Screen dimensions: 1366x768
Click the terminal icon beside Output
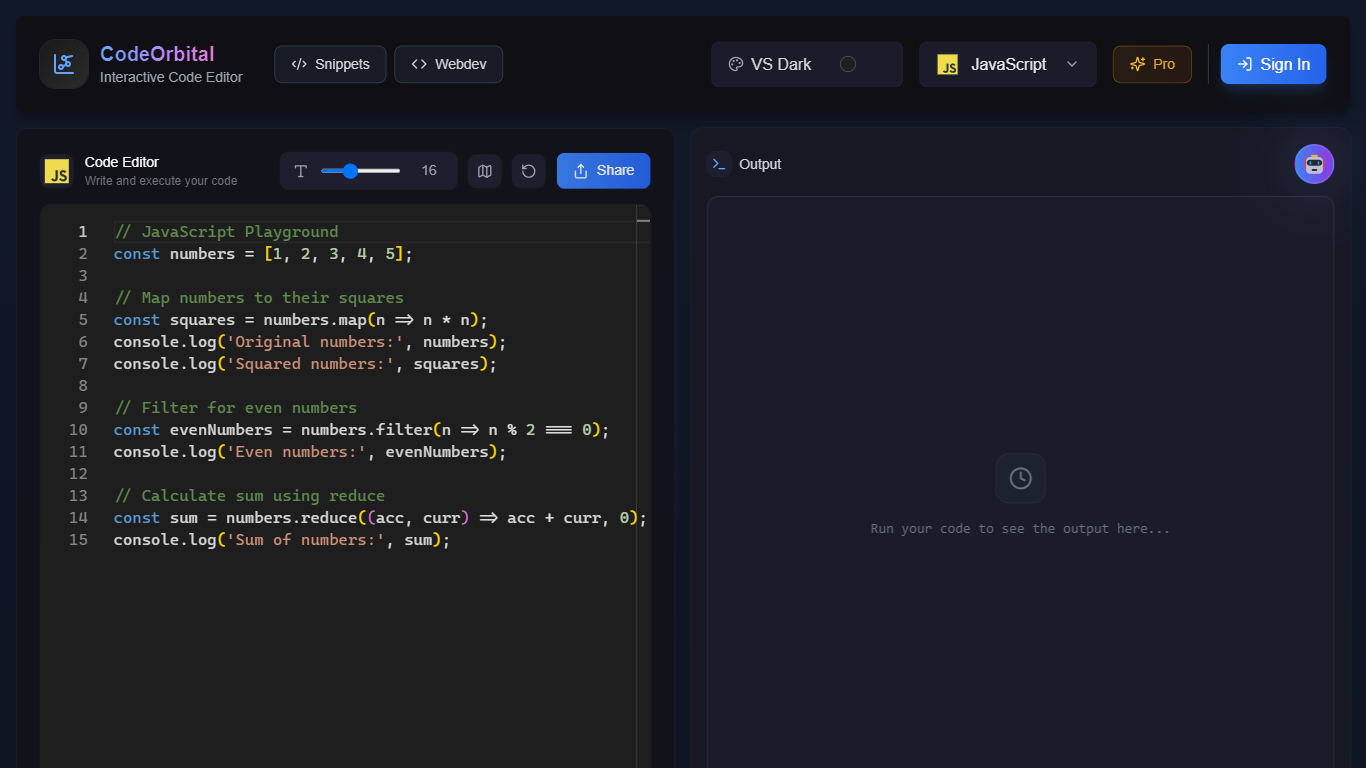coord(719,164)
